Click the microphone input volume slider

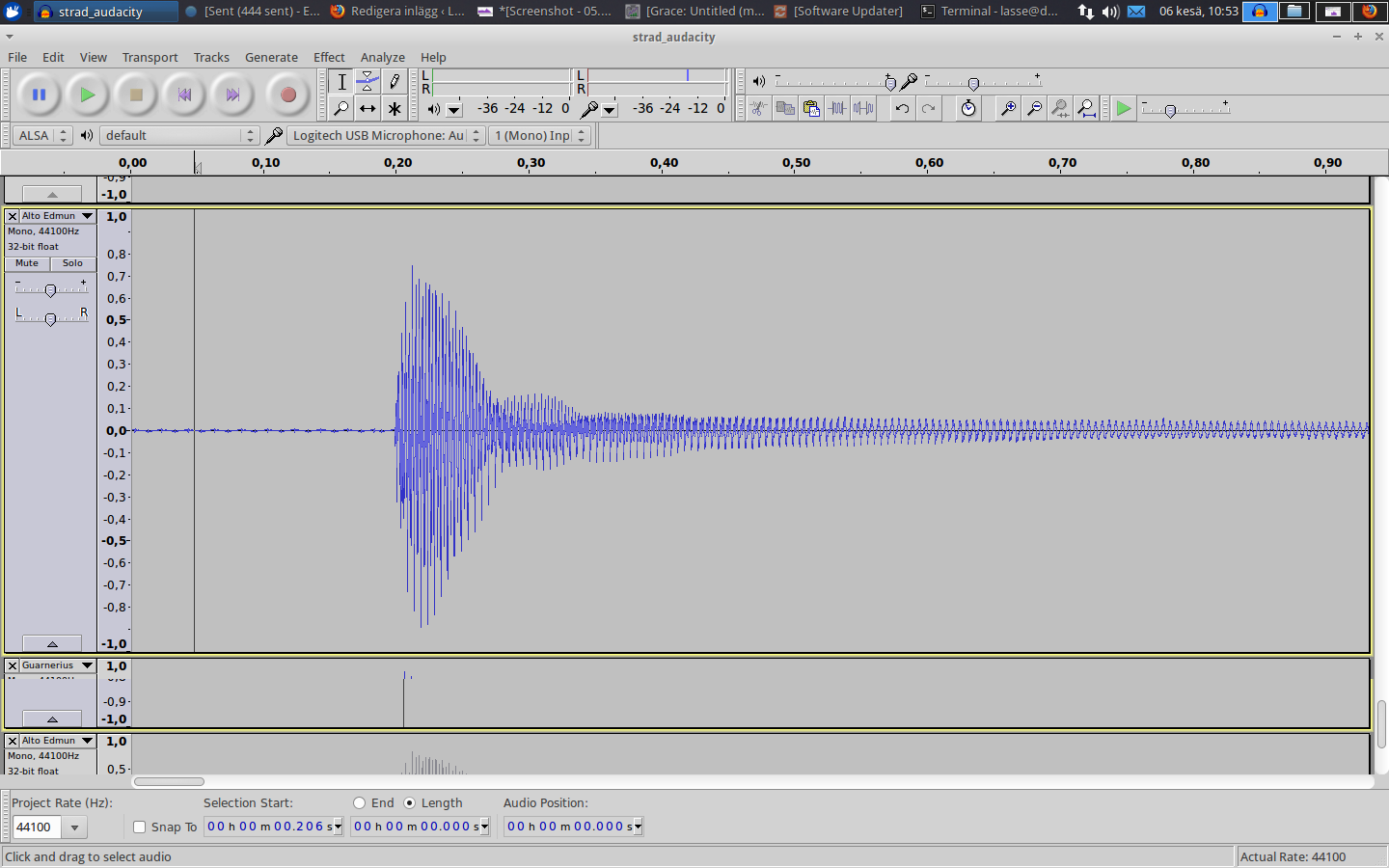(x=973, y=84)
